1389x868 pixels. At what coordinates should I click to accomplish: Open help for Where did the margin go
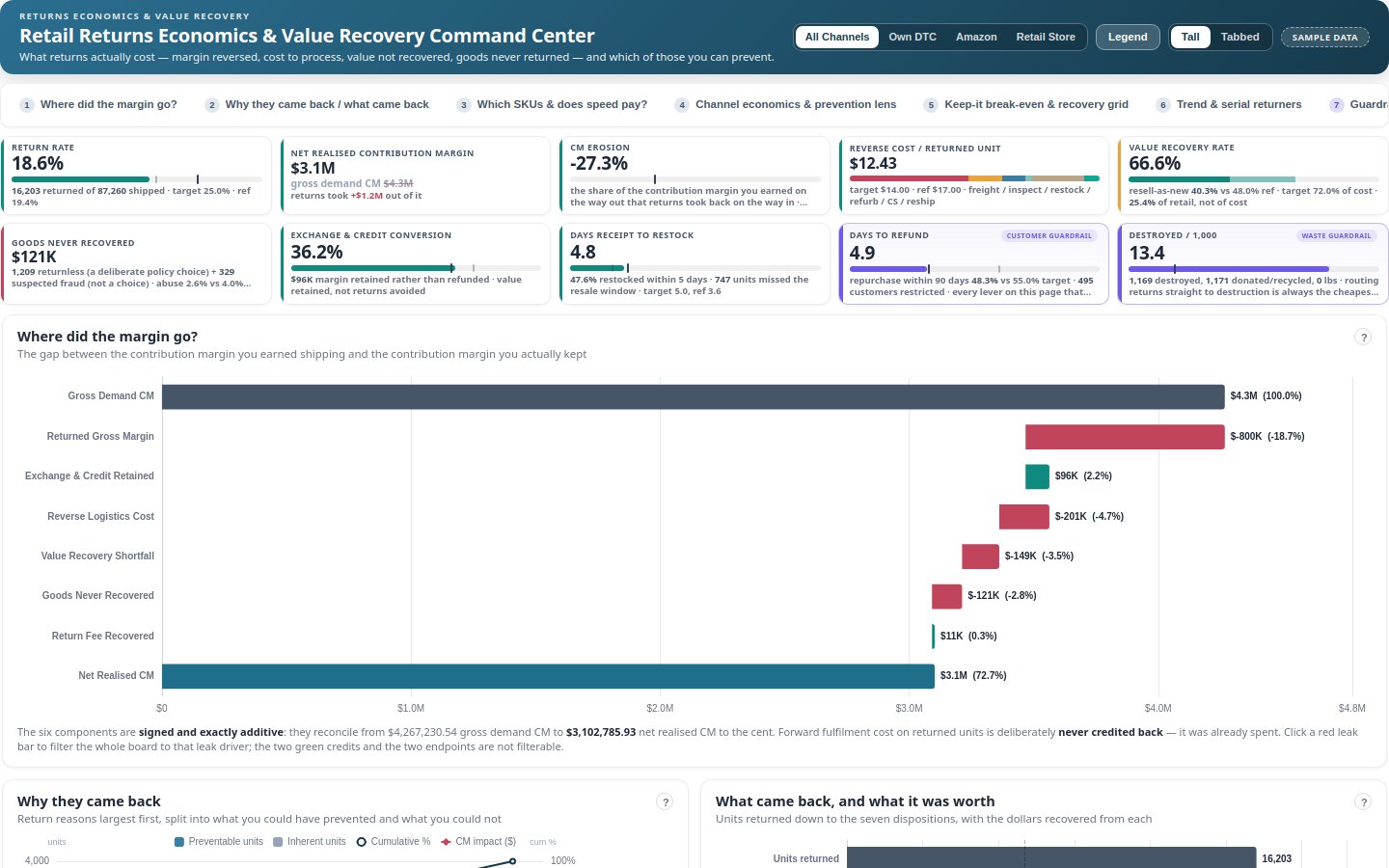[x=1363, y=337]
